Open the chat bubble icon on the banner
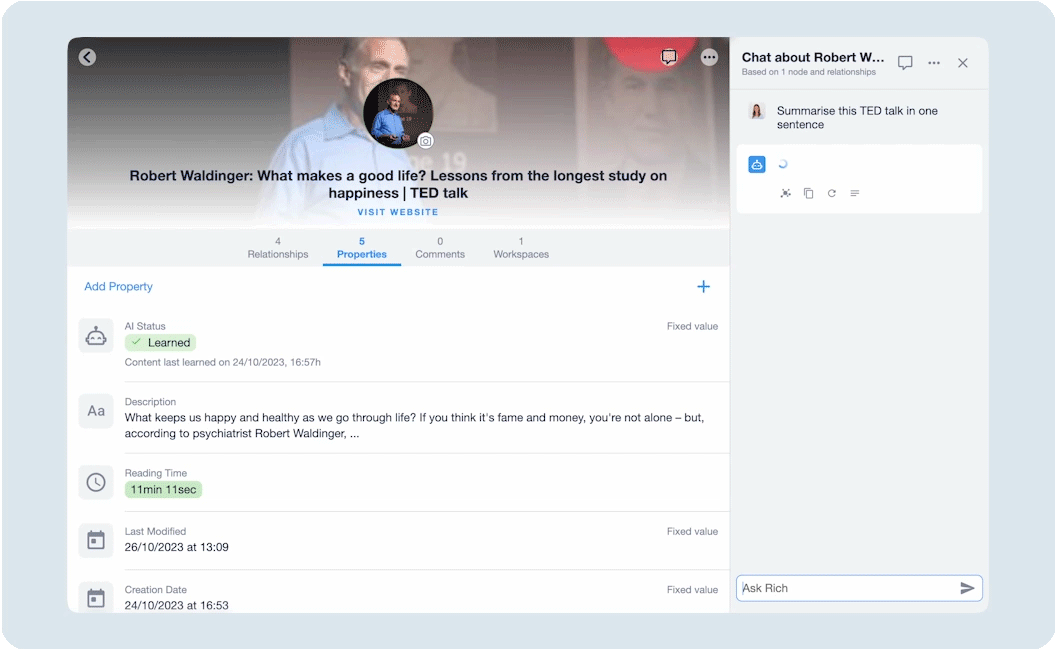This screenshot has width=1056, height=650. coord(669,57)
